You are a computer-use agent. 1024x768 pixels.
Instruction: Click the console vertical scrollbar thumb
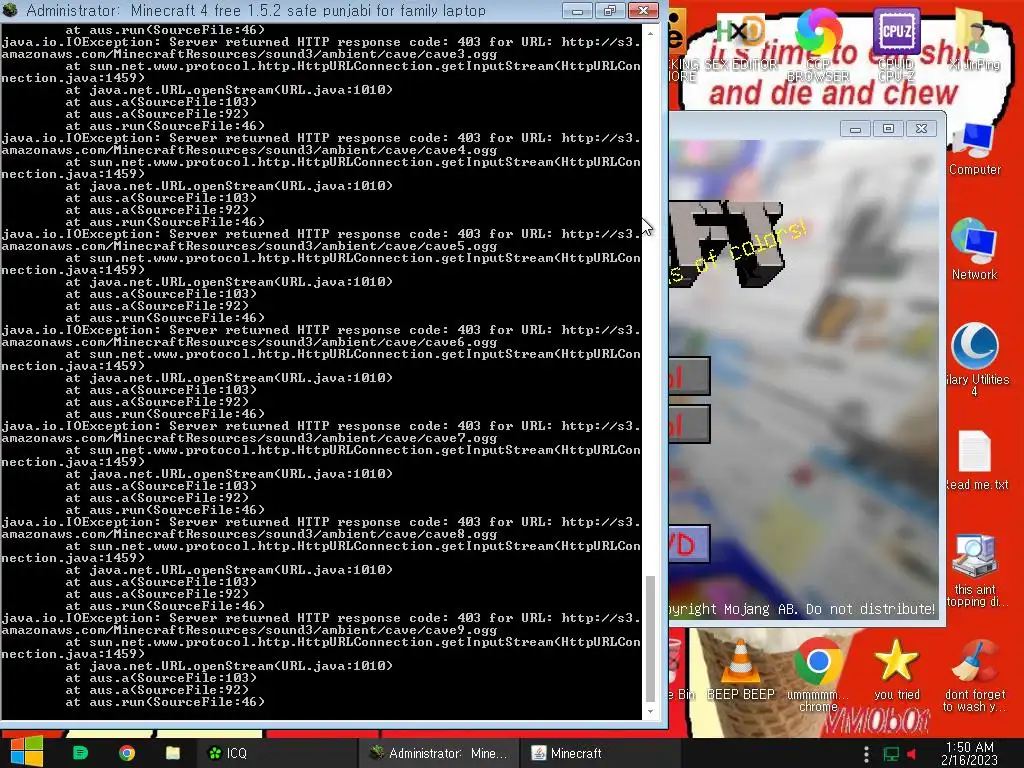[650, 638]
